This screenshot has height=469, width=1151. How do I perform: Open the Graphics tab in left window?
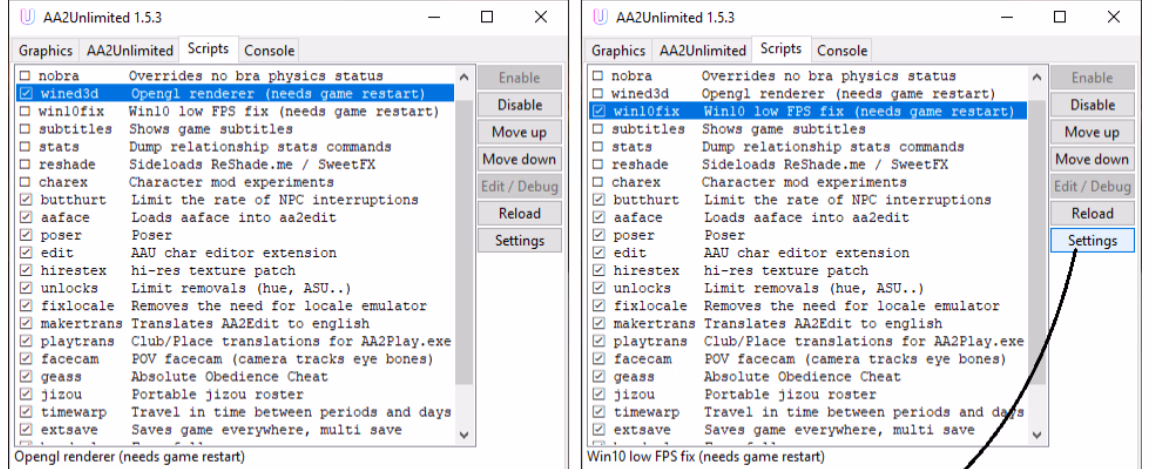pyautogui.click(x=46, y=51)
